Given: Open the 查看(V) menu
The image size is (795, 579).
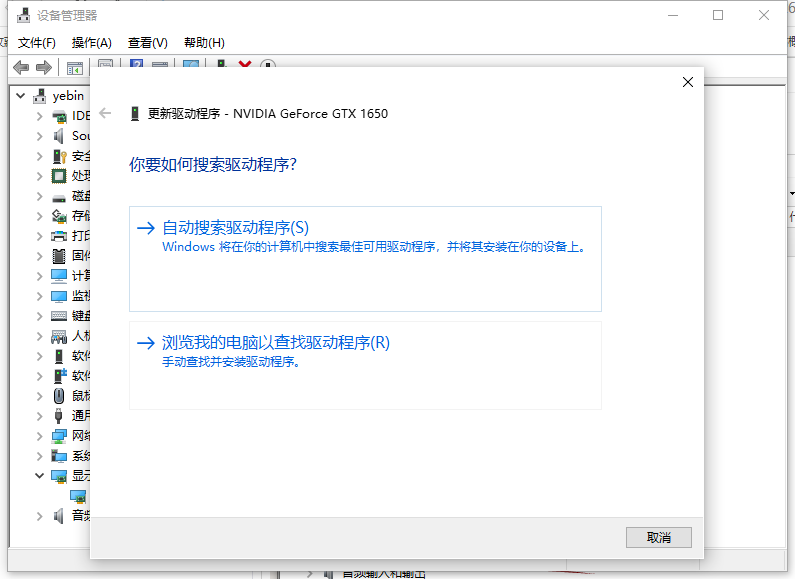Looking at the screenshot, I should [148, 43].
